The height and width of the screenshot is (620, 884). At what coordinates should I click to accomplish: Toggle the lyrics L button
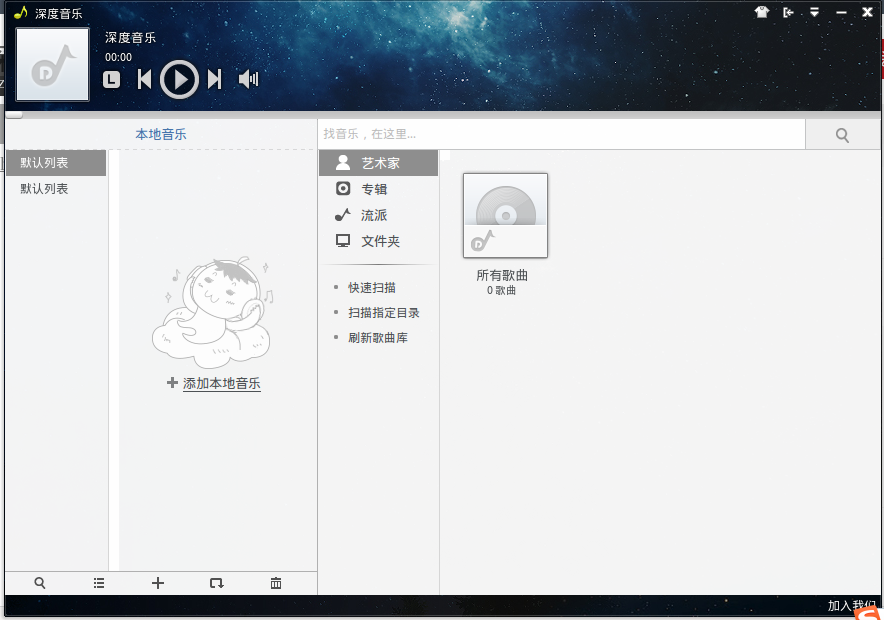[x=112, y=79]
